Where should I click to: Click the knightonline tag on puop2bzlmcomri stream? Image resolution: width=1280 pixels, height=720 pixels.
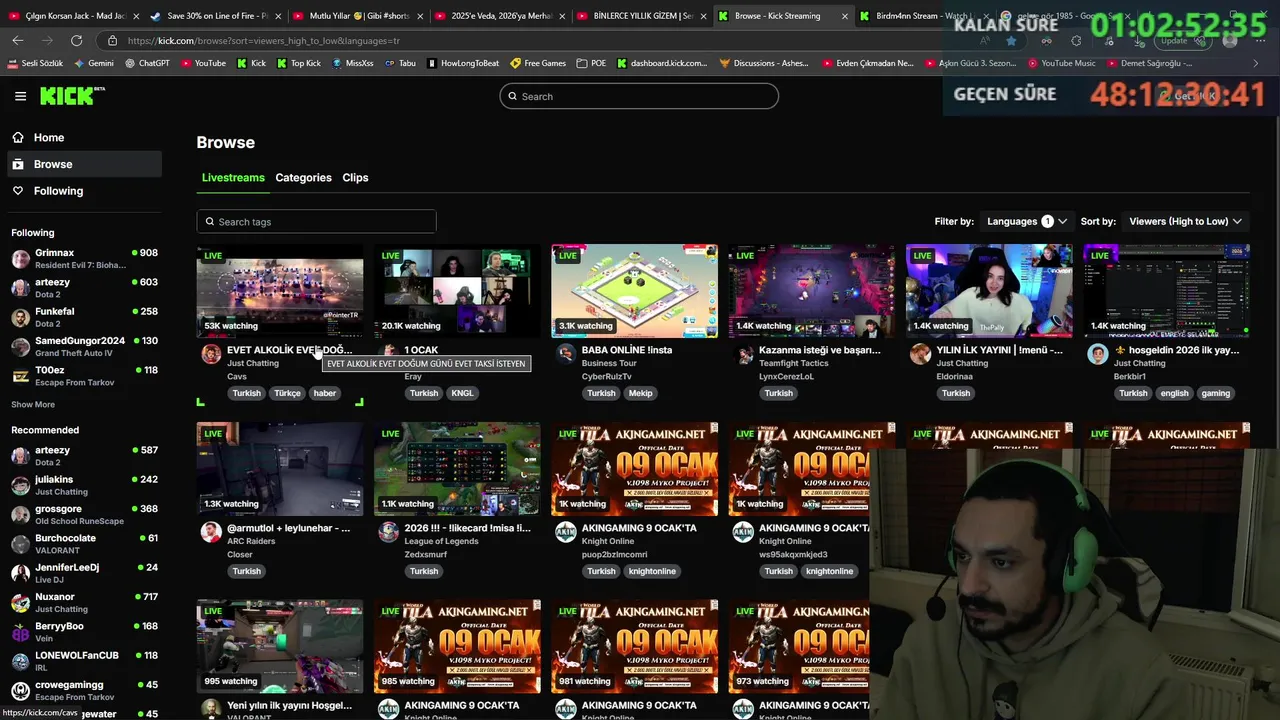[652, 571]
